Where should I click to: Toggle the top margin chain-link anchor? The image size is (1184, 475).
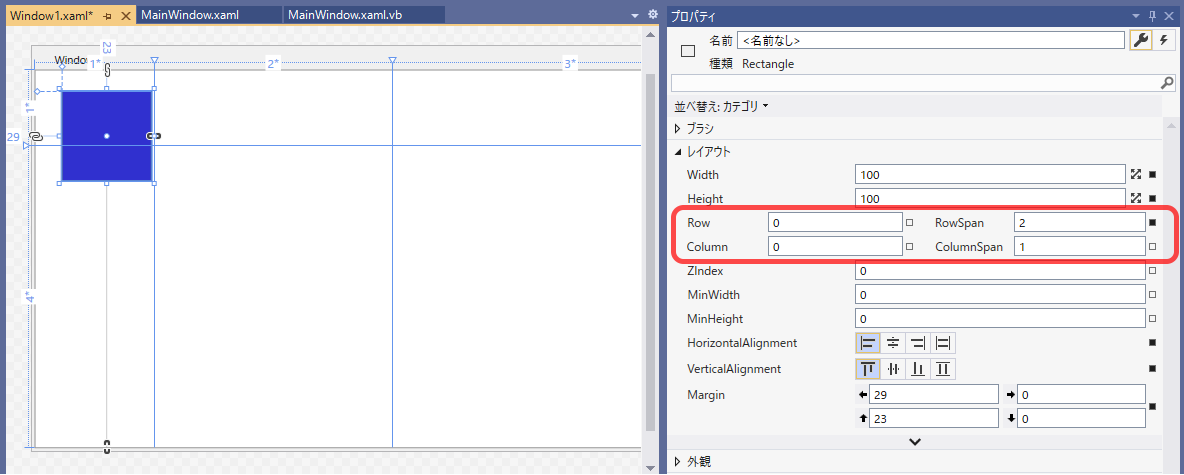pyautogui.click(x=107, y=70)
